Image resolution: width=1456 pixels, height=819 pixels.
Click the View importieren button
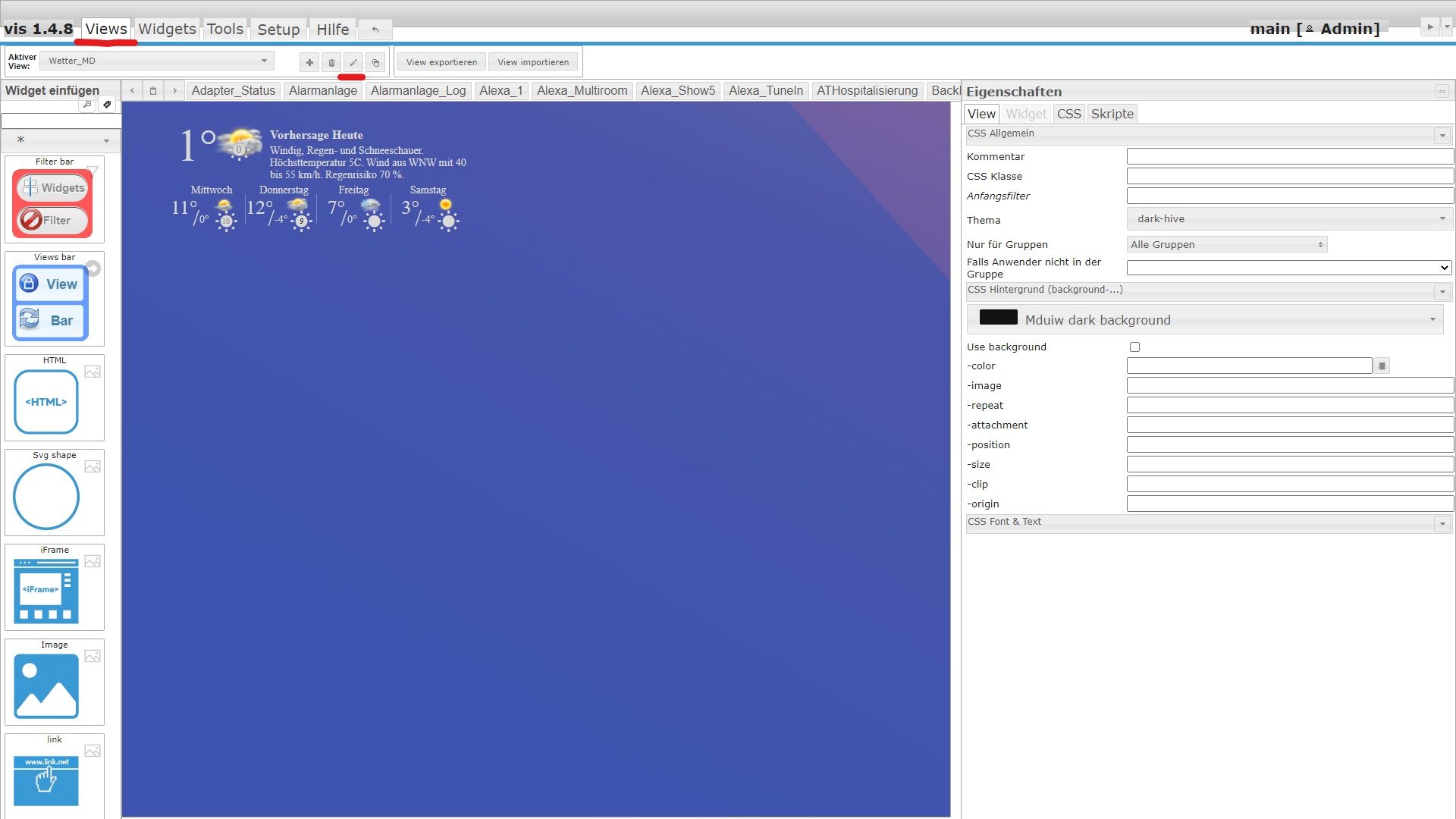pos(533,62)
